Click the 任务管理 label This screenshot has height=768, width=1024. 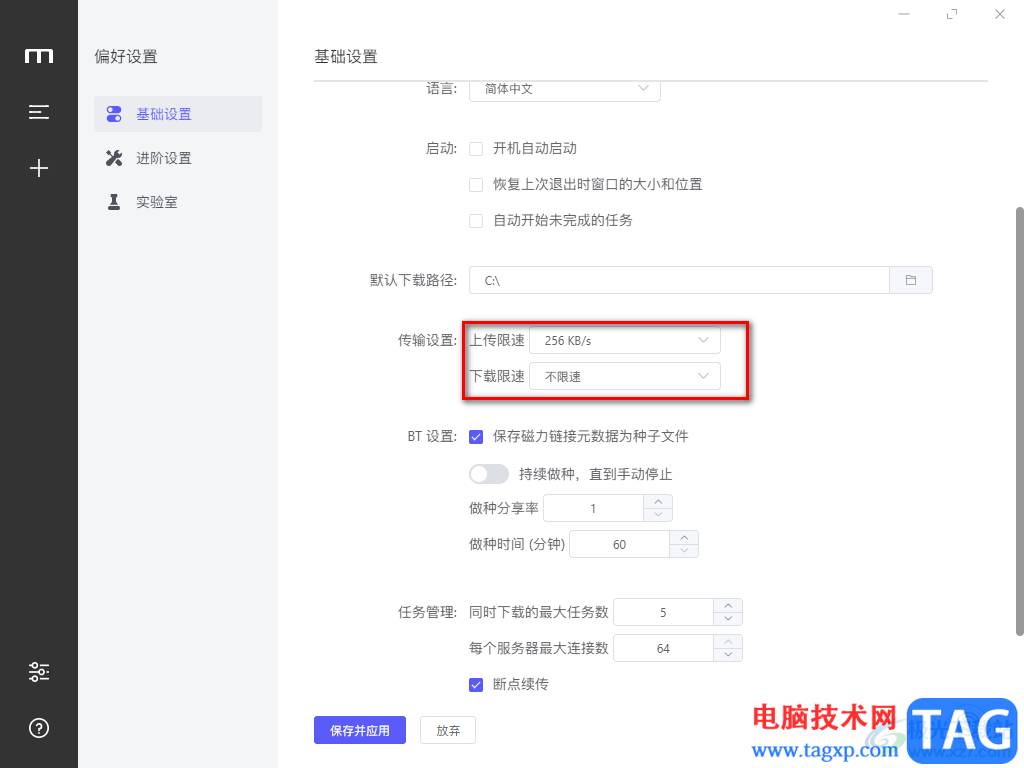point(427,612)
